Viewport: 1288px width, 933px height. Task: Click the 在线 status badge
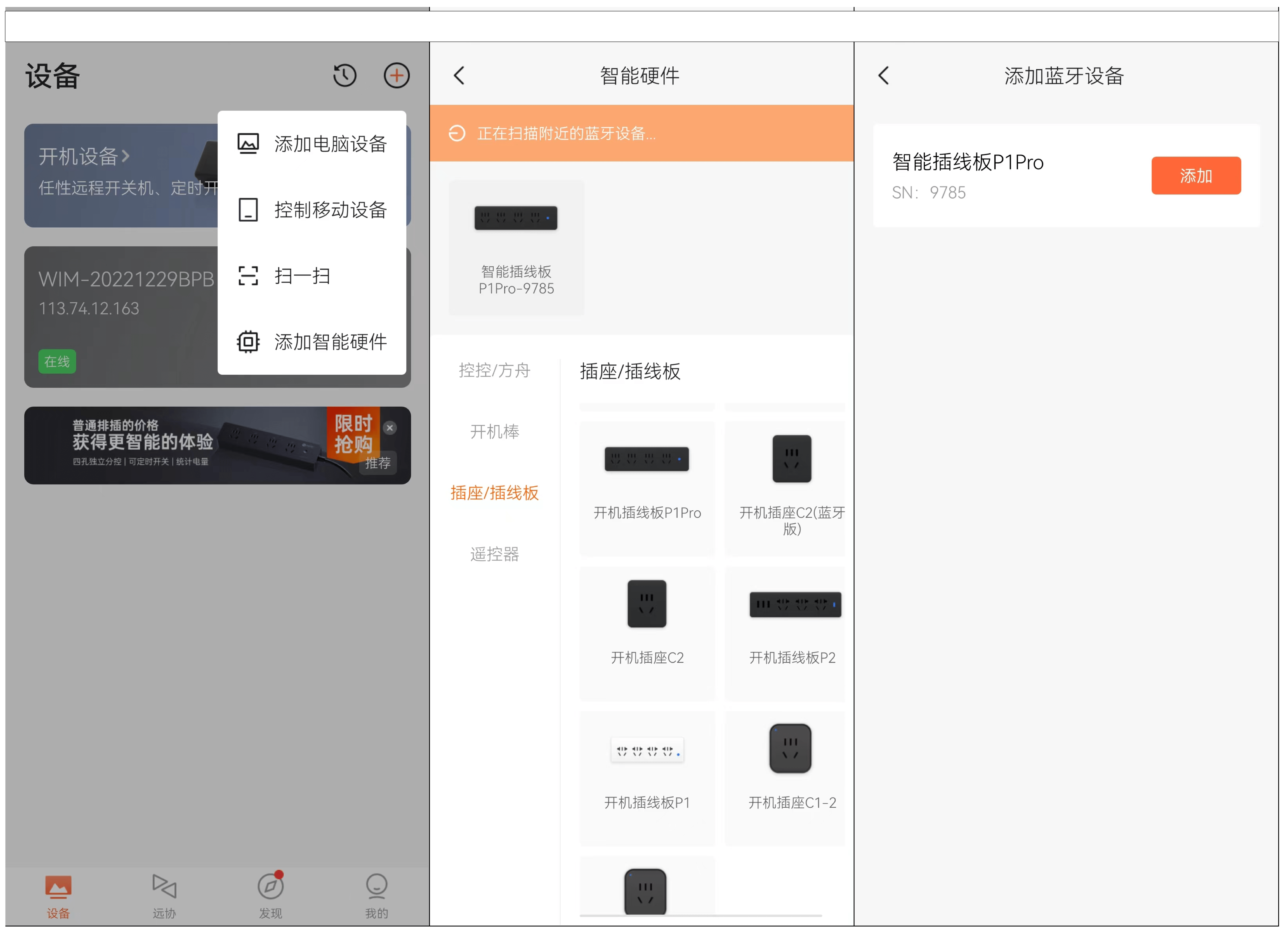pyautogui.click(x=57, y=362)
